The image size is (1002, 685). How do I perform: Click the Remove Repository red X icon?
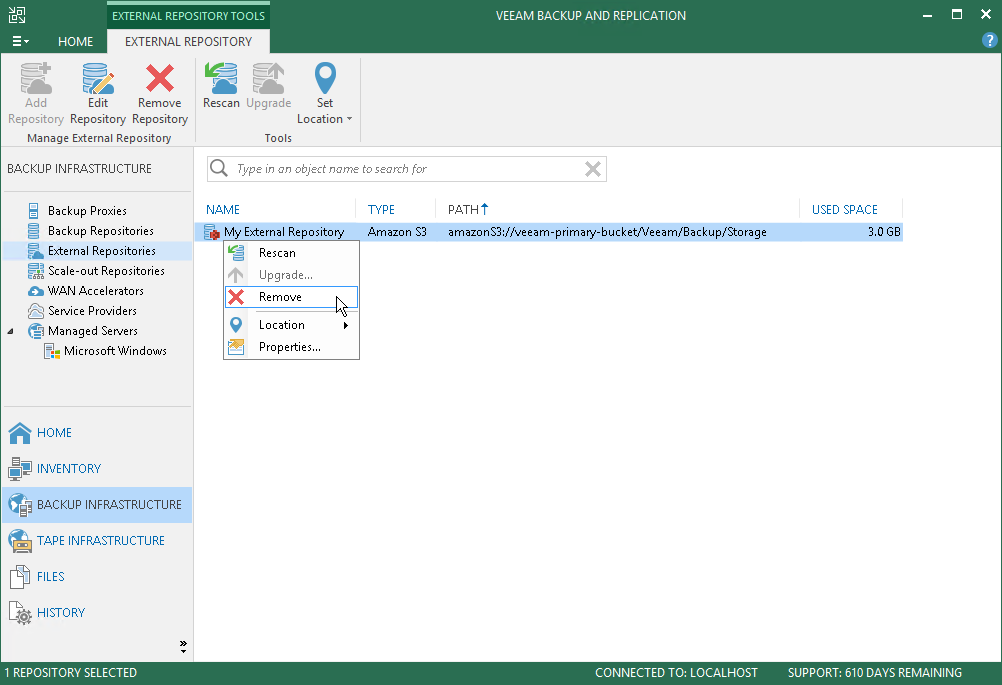click(x=160, y=79)
